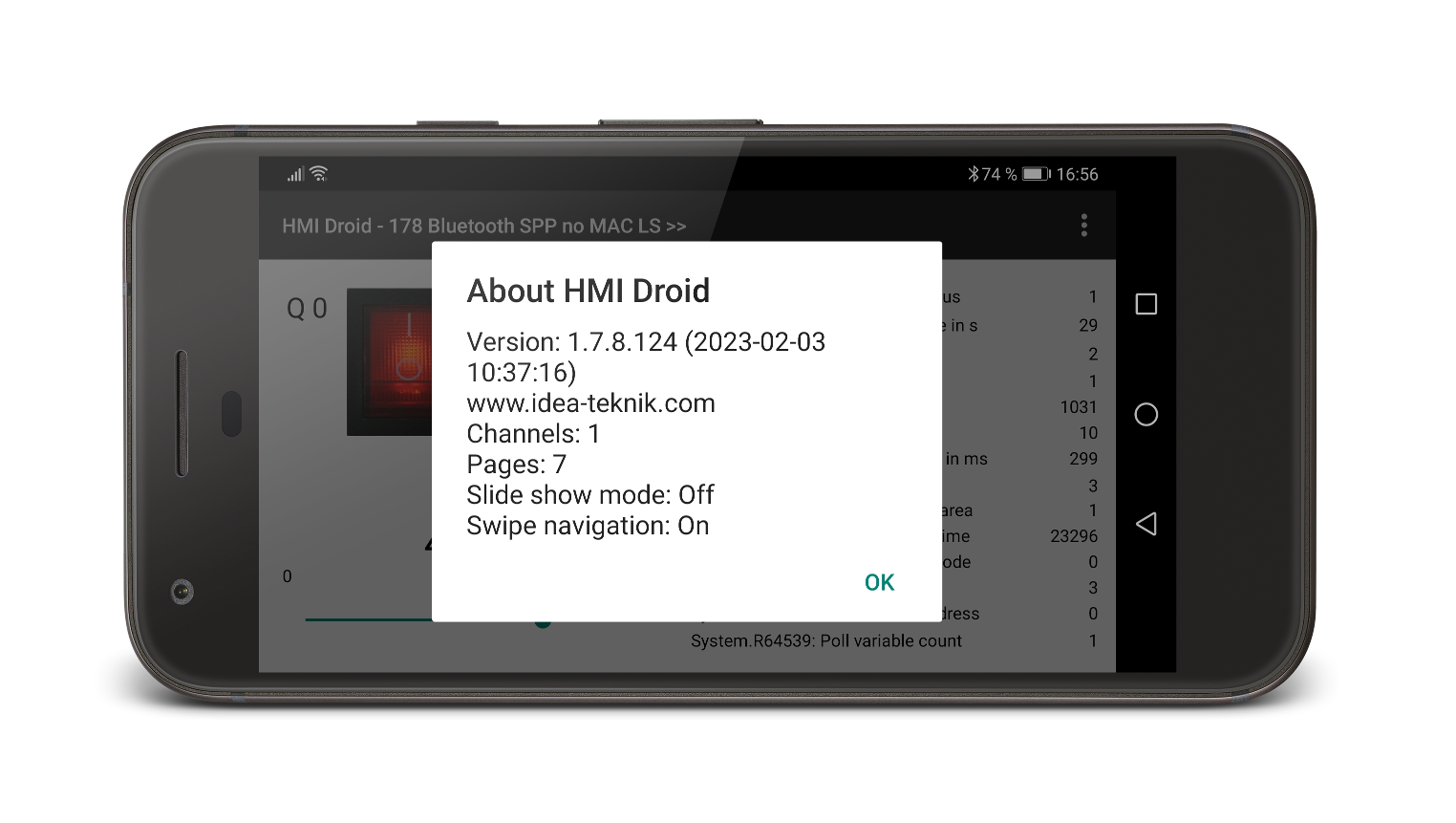1456x823 pixels.
Task: Click OK in About HMI Droid dialog
Action: [879, 582]
